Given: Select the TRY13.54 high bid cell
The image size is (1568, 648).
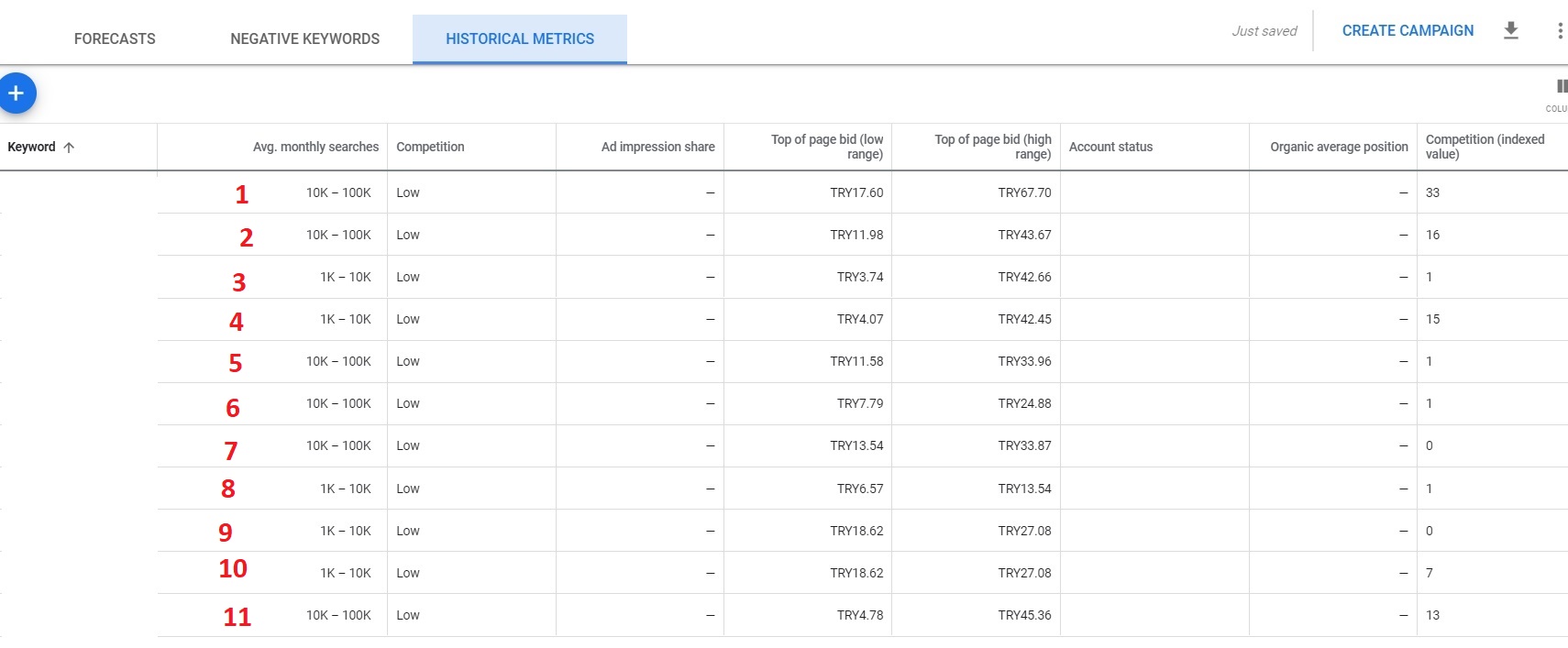Looking at the screenshot, I should tap(1024, 489).
